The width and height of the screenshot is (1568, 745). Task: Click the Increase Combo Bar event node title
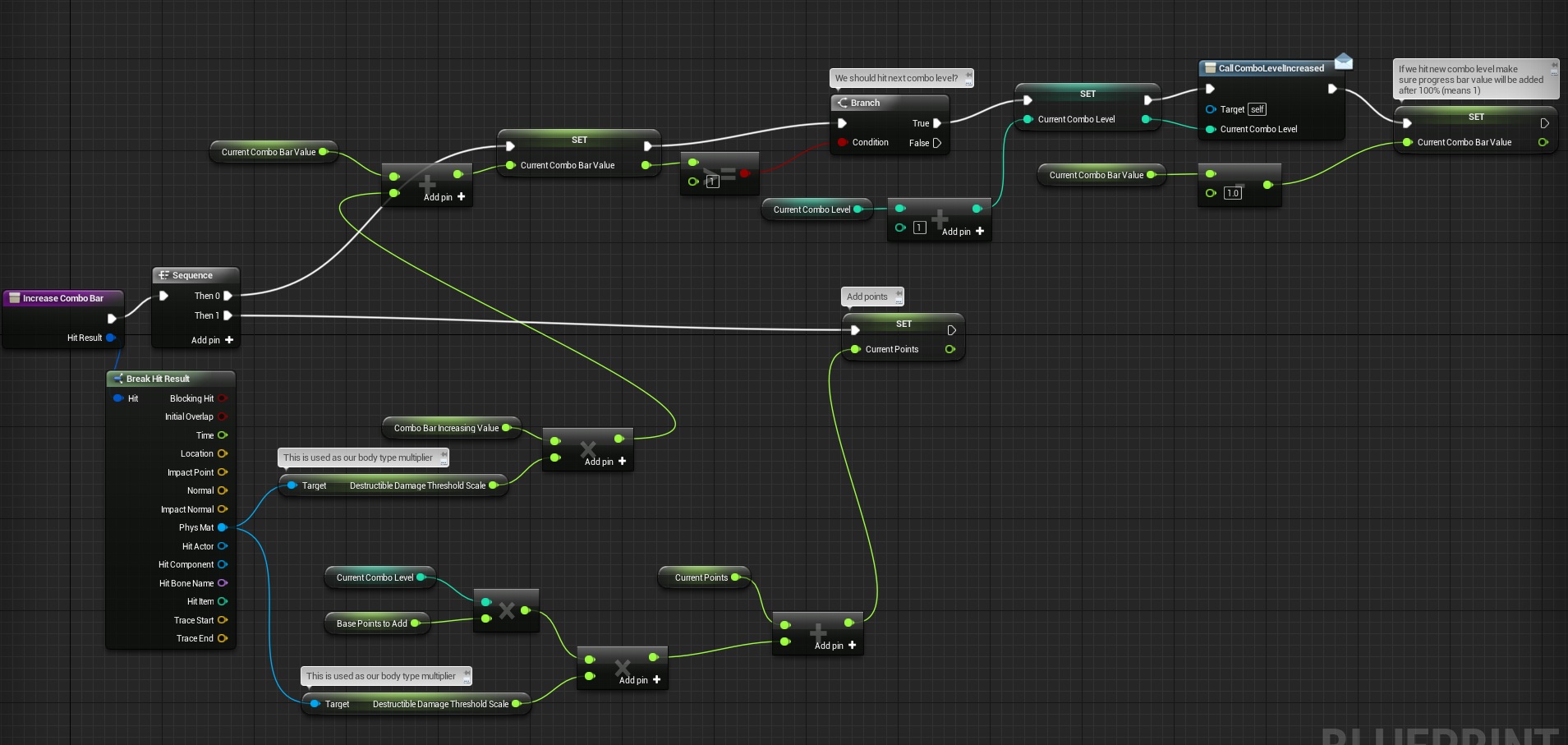(63, 298)
